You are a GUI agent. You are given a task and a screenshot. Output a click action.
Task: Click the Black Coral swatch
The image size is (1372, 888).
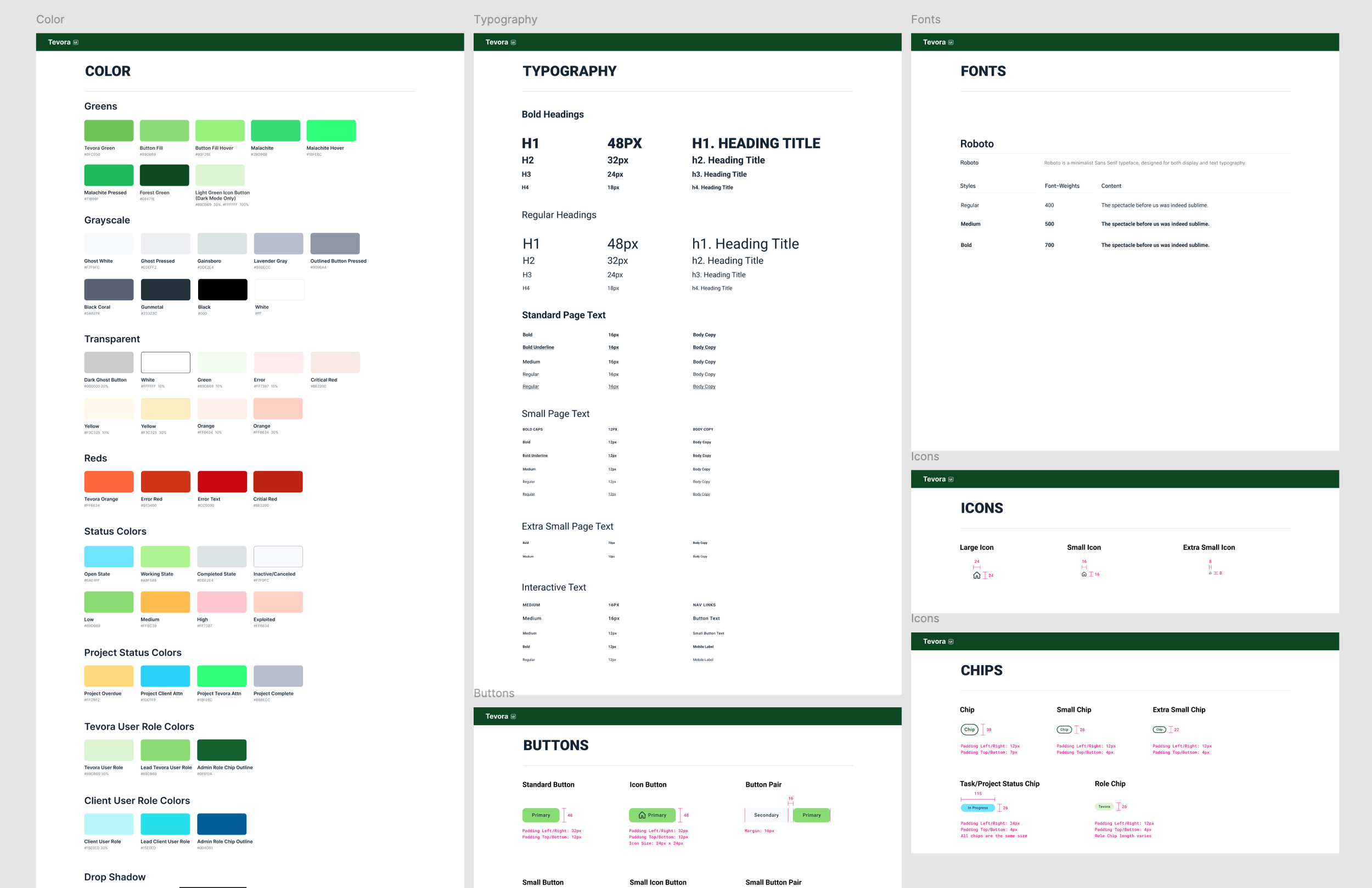pos(108,289)
